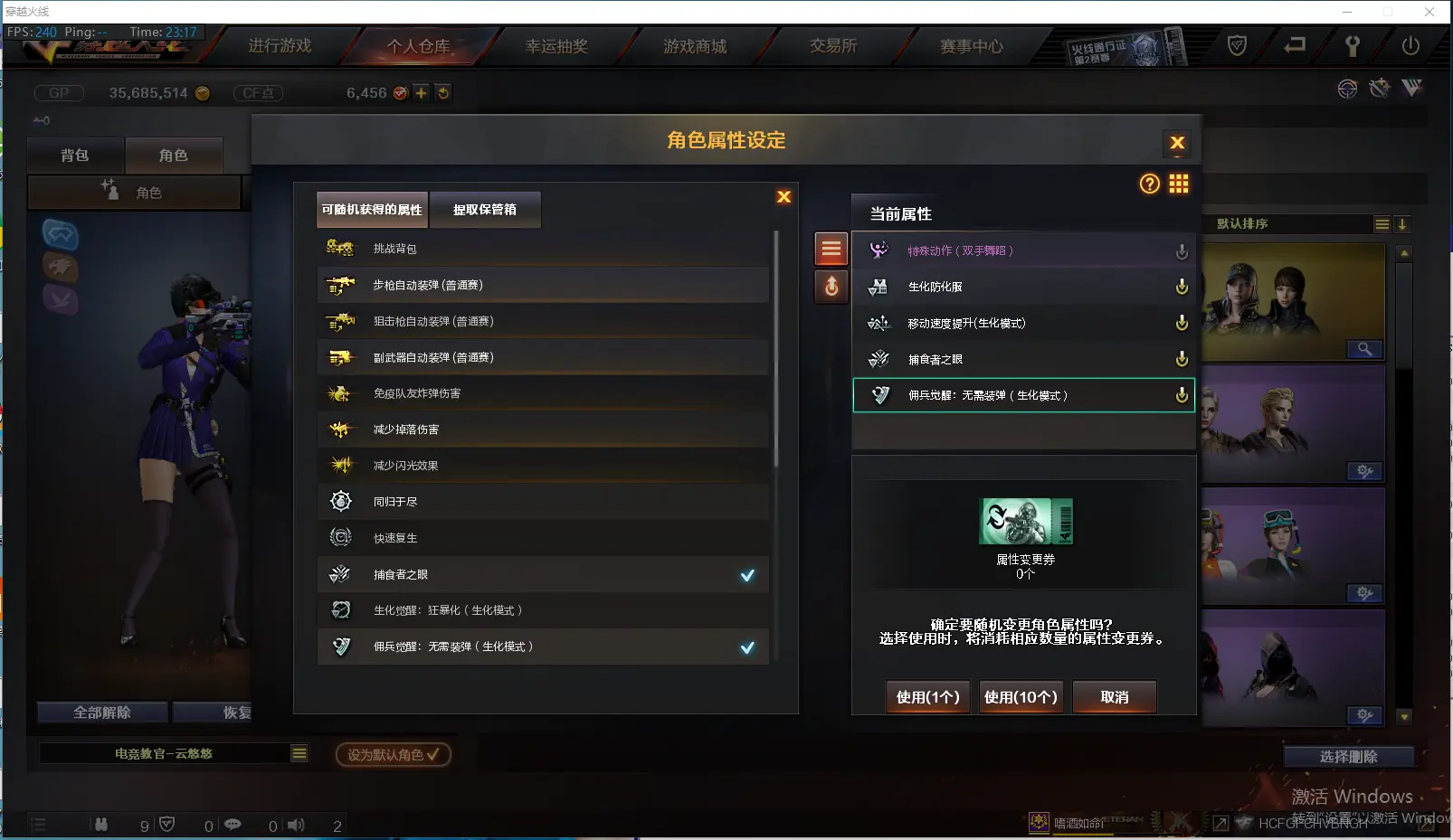
Task: Click the 使用(10个) button
Action: (x=1021, y=697)
